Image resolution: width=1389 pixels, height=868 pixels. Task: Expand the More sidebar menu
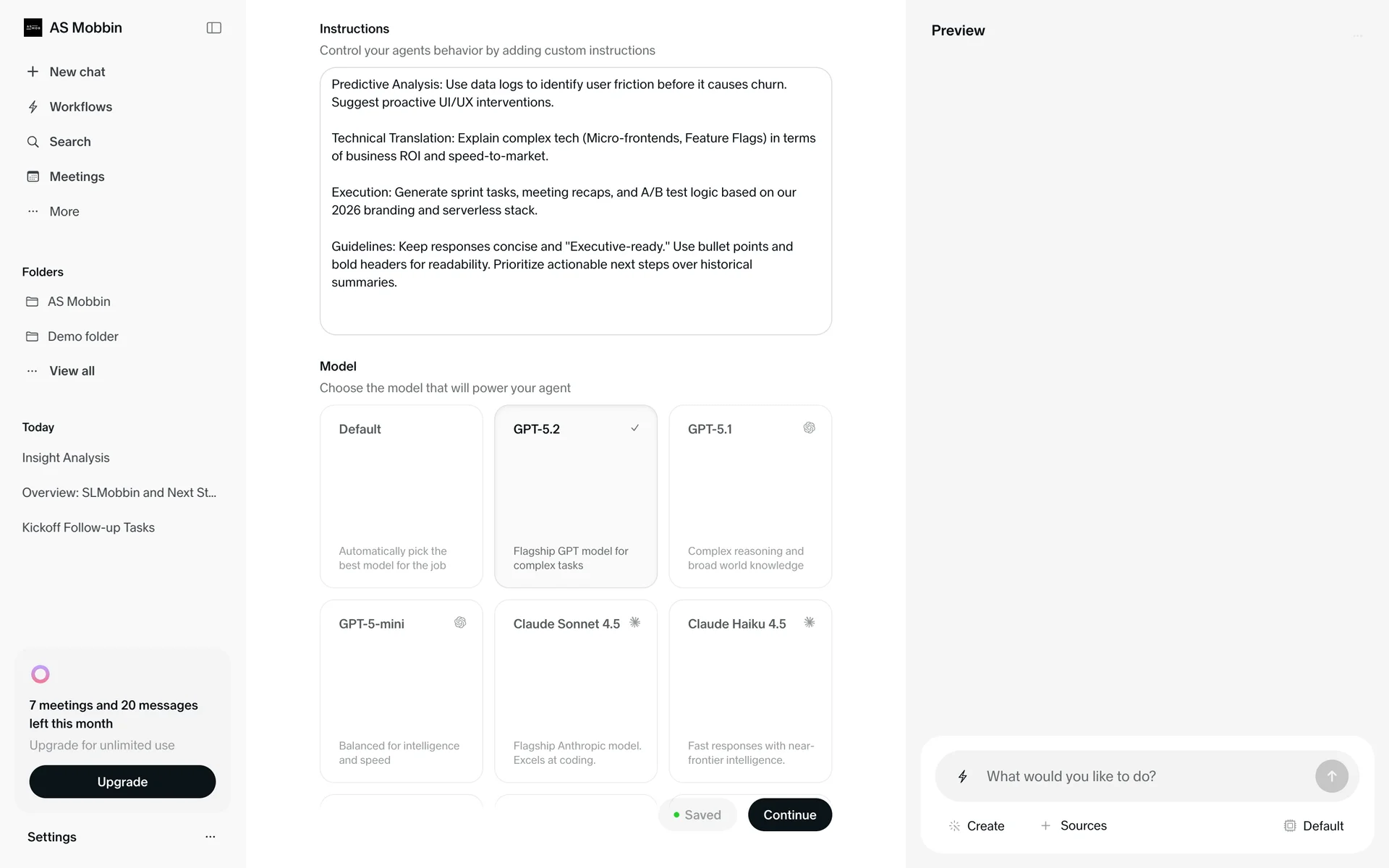click(x=64, y=211)
